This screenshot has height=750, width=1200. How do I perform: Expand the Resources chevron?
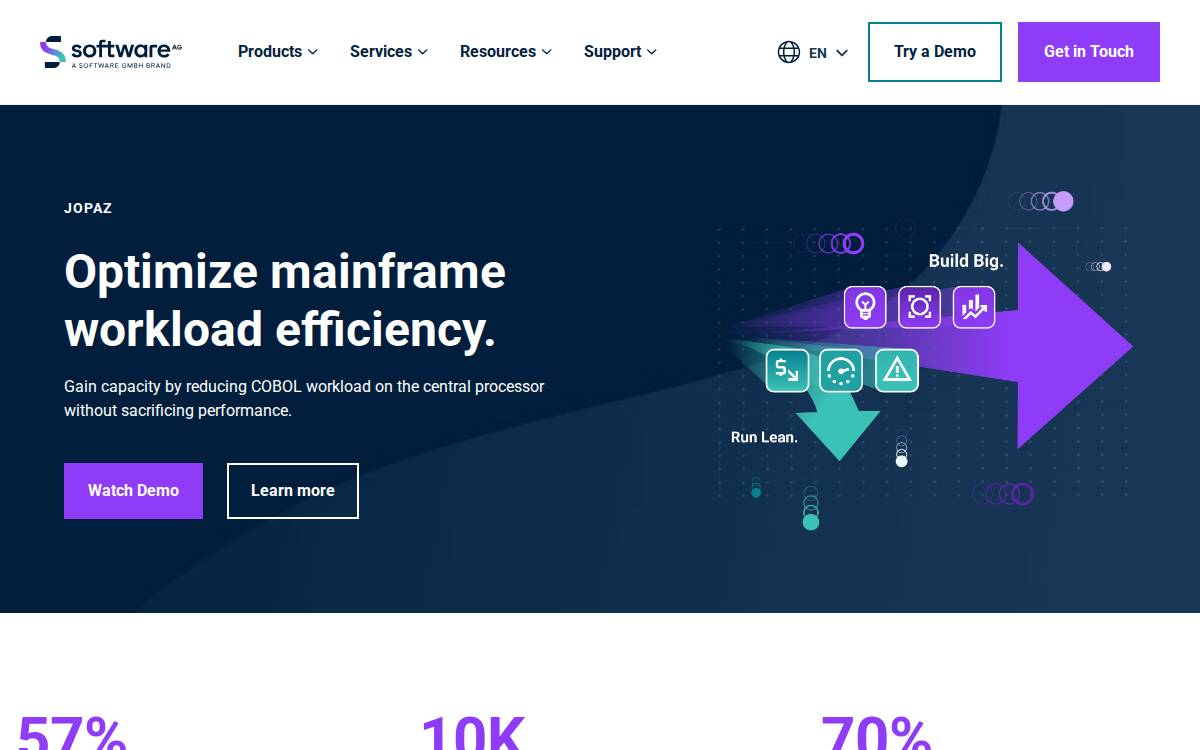point(547,52)
